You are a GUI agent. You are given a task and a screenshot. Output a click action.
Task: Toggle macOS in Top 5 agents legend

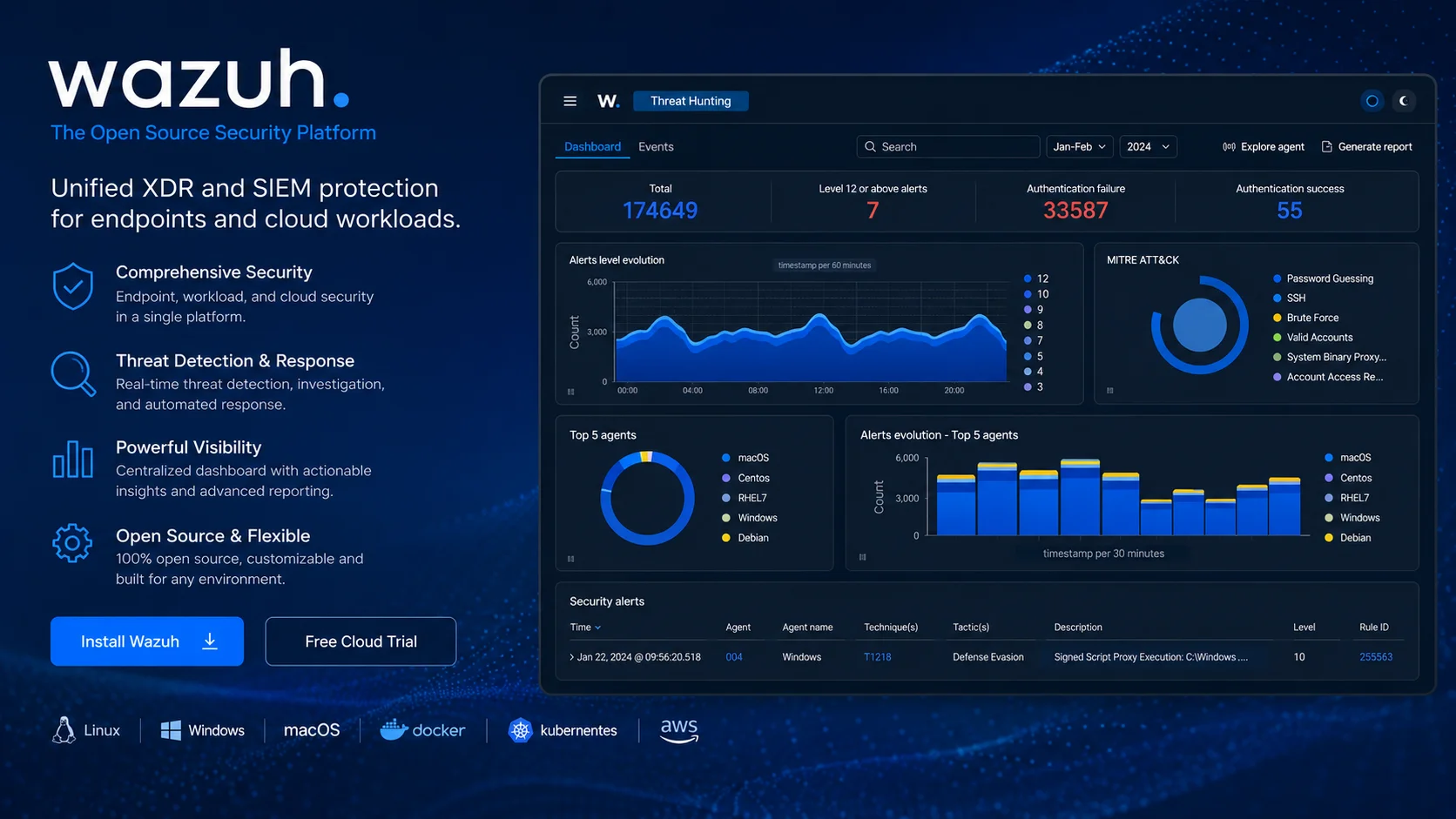(745, 458)
